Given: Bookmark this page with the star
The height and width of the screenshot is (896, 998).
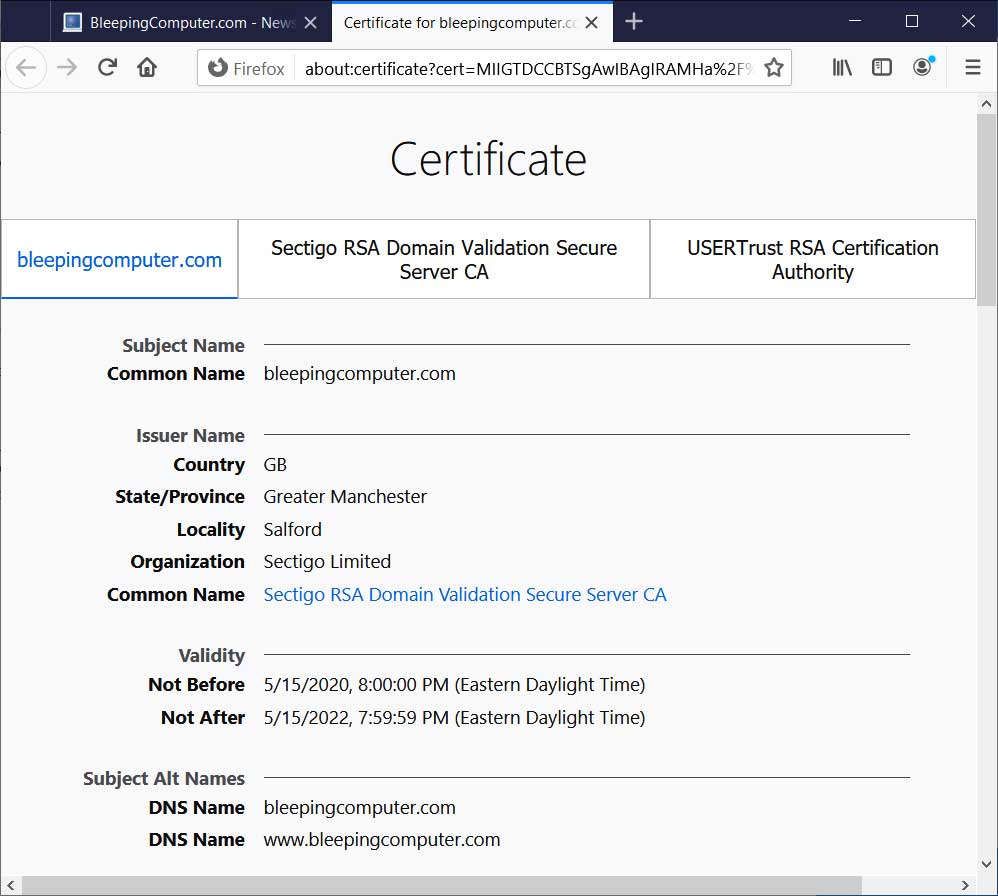Looking at the screenshot, I should coord(773,67).
